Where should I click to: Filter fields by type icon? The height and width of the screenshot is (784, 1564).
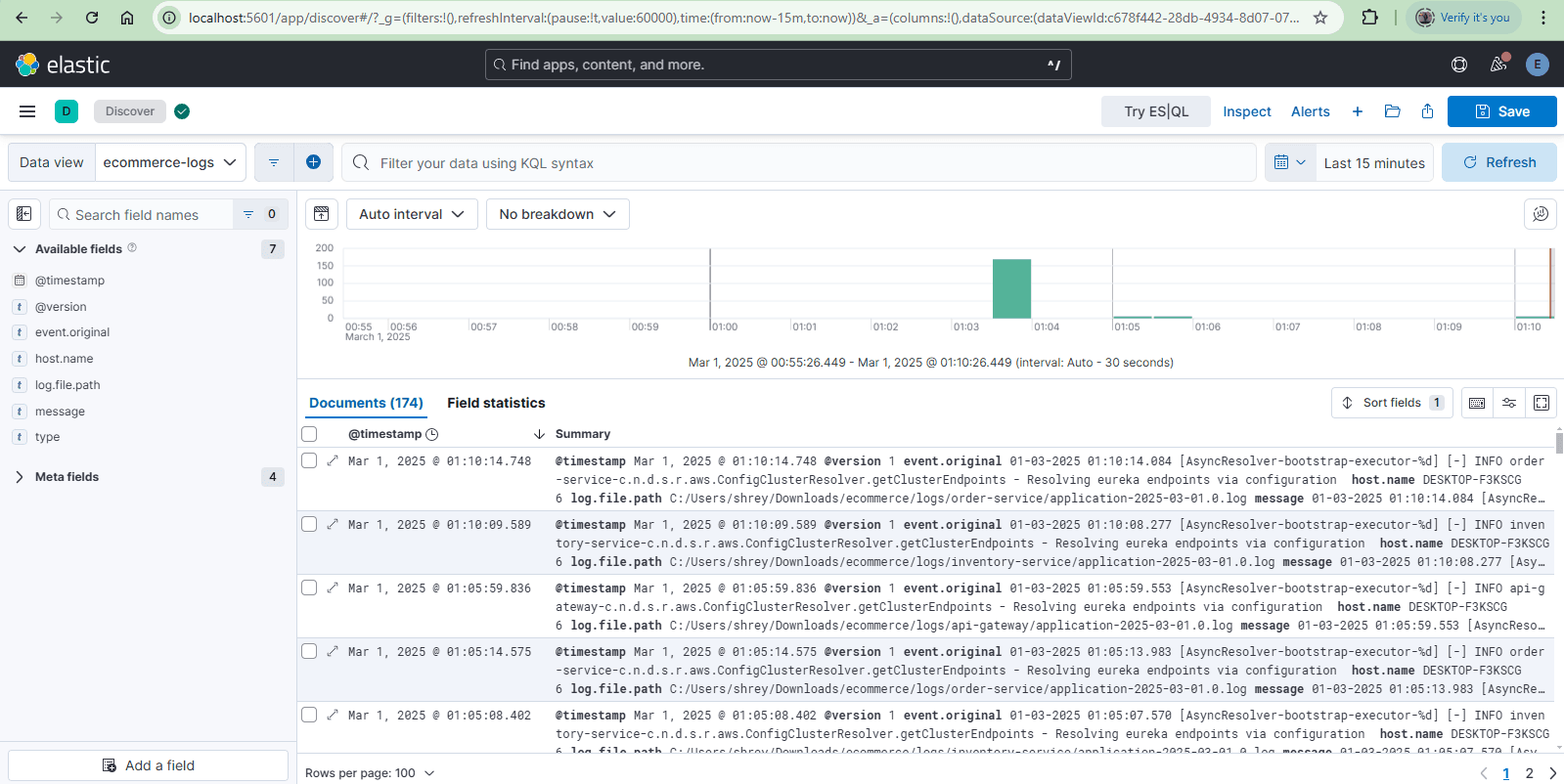260,214
